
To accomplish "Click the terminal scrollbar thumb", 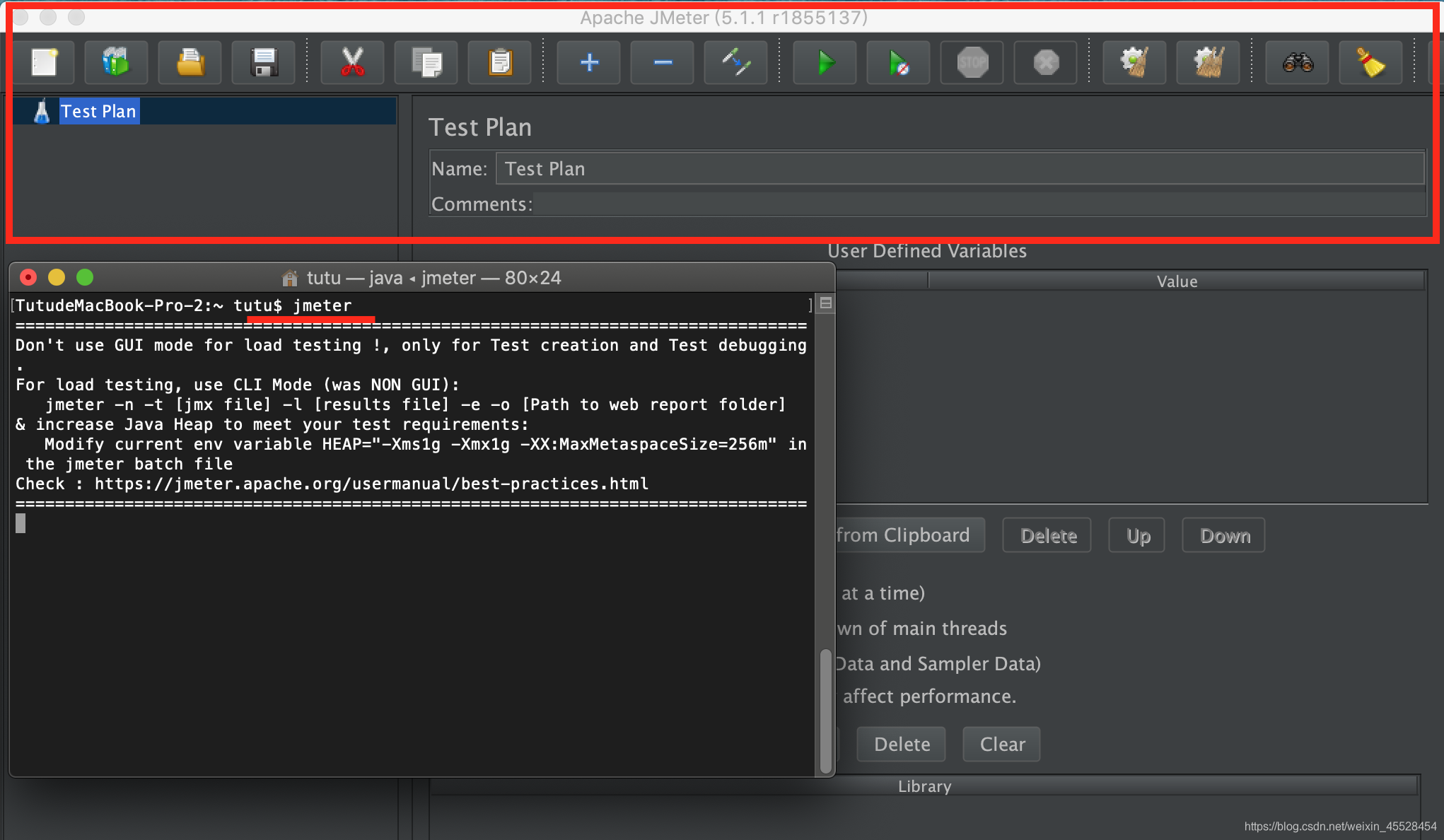I will (825, 711).
